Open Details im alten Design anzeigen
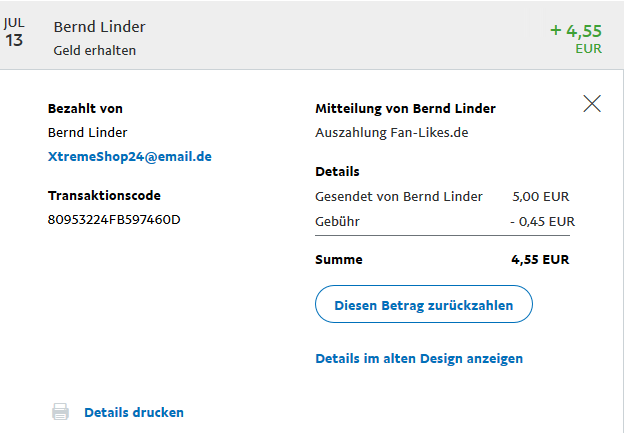 coord(419,358)
